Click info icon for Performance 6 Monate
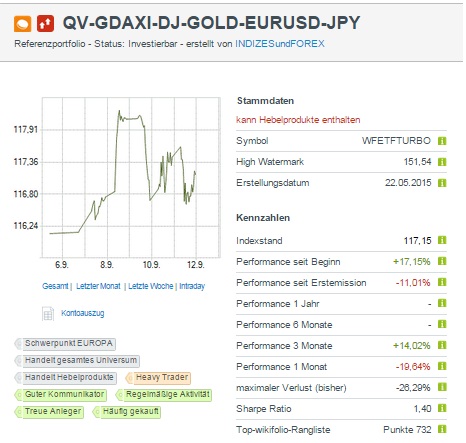 click(x=442, y=324)
